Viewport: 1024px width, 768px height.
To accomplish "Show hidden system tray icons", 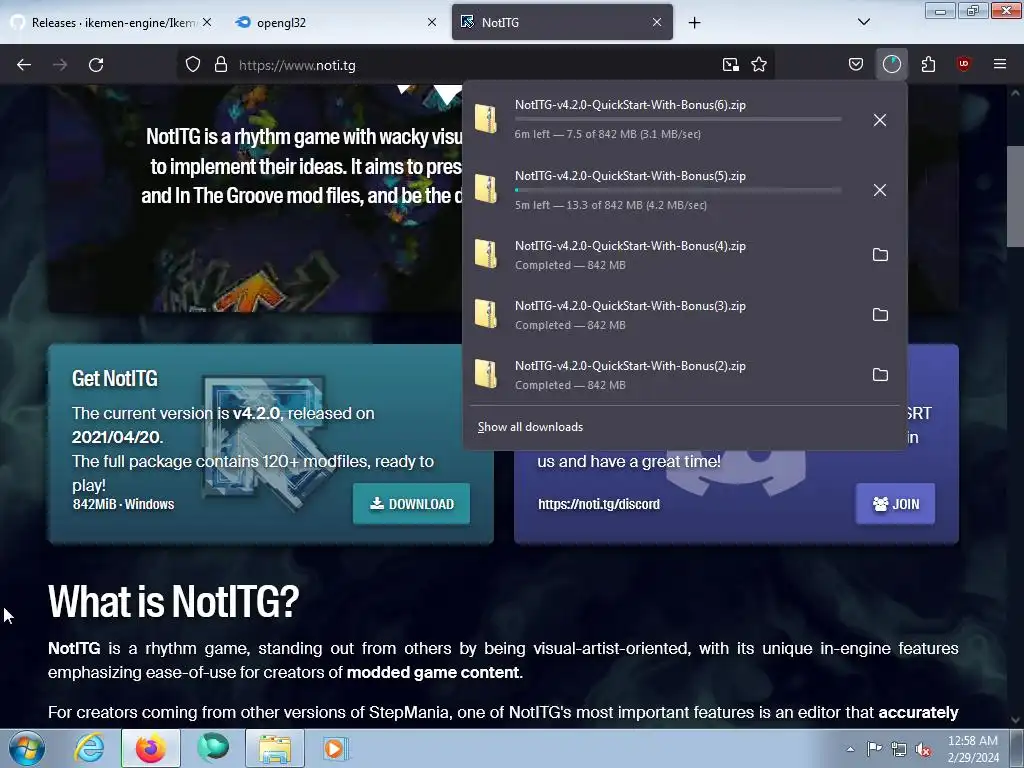I will [x=850, y=749].
